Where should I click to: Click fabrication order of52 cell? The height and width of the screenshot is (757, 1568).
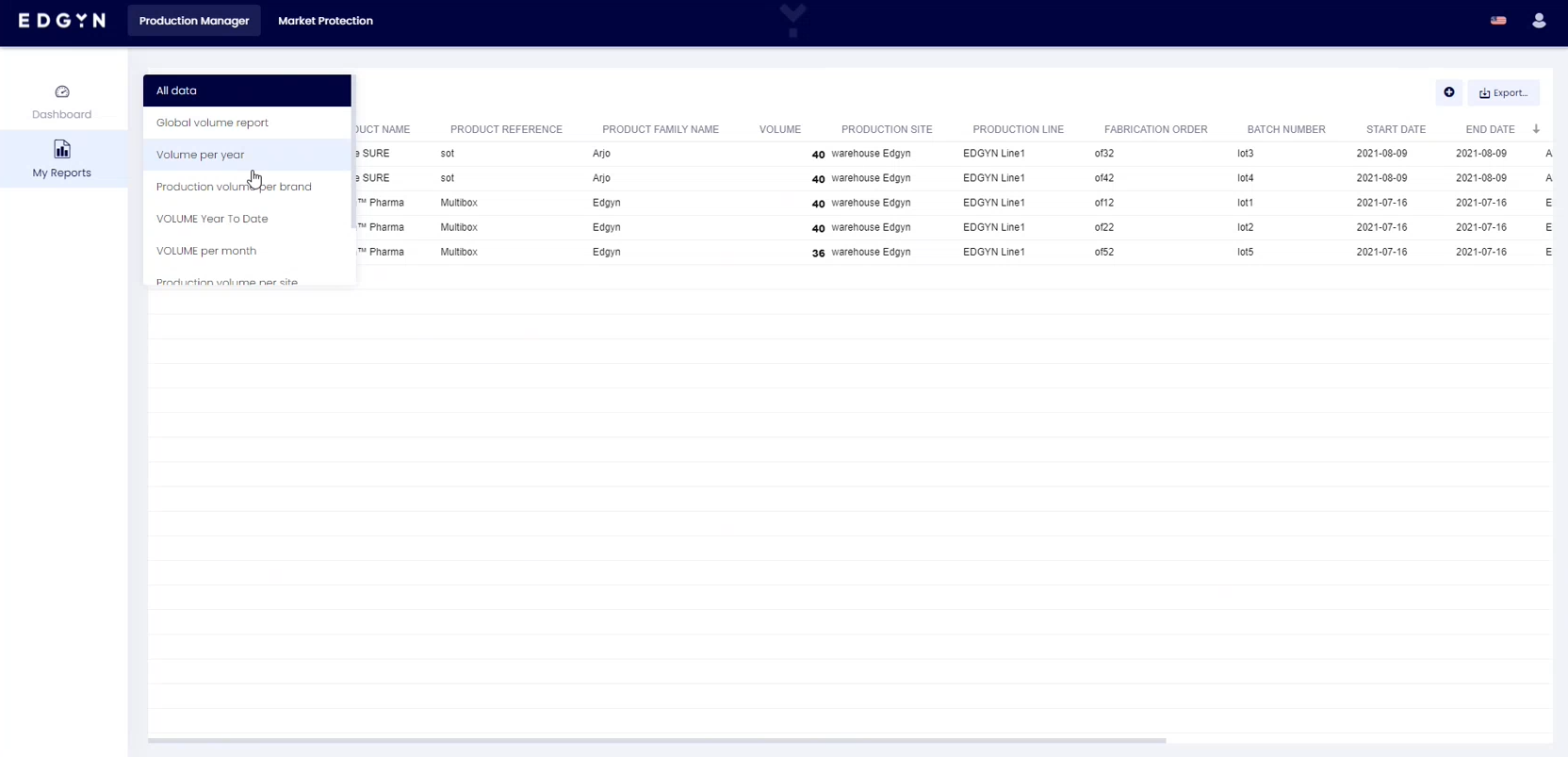click(x=1103, y=252)
